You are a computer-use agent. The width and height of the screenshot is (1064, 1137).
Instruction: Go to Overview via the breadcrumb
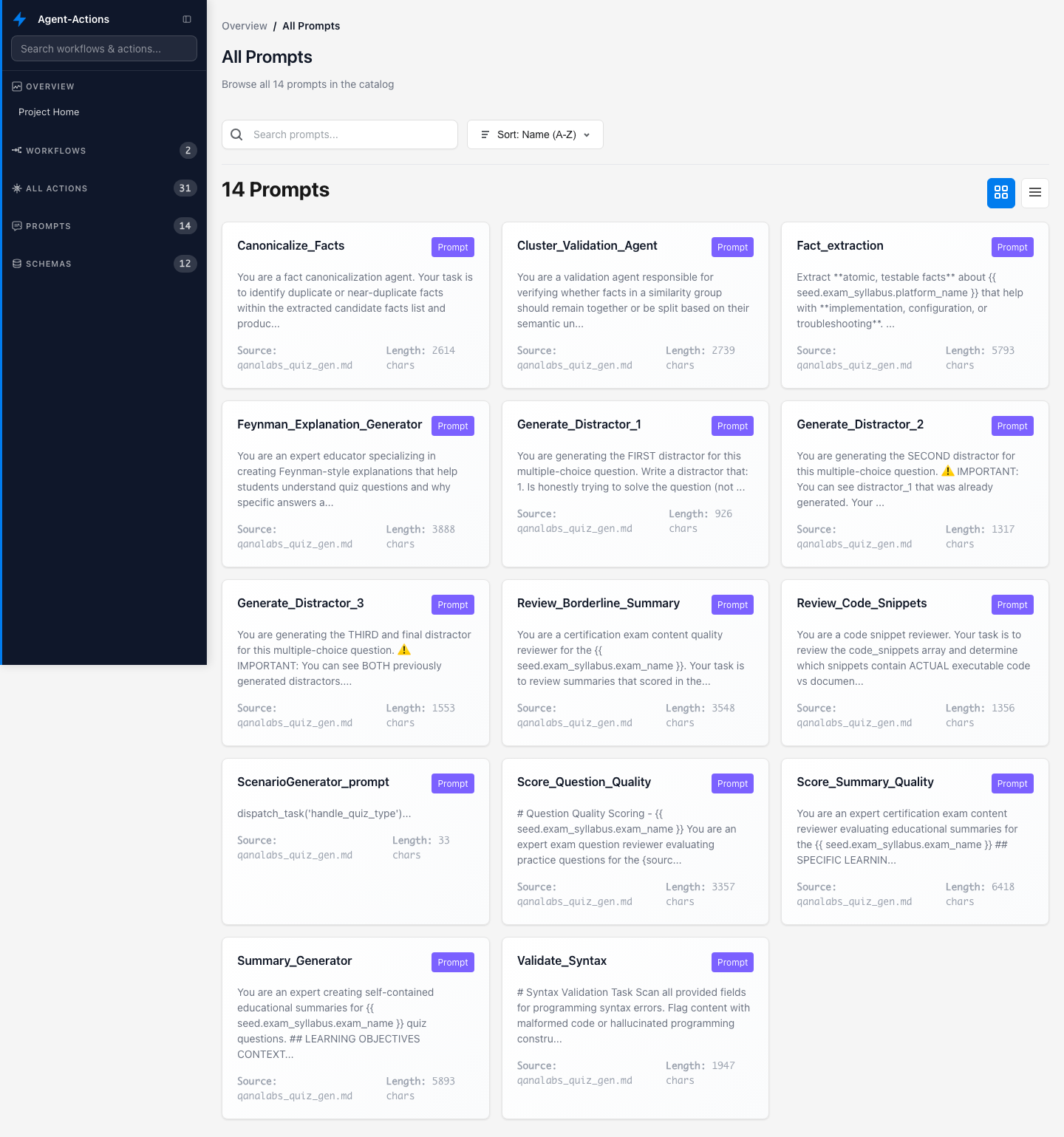[245, 26]
